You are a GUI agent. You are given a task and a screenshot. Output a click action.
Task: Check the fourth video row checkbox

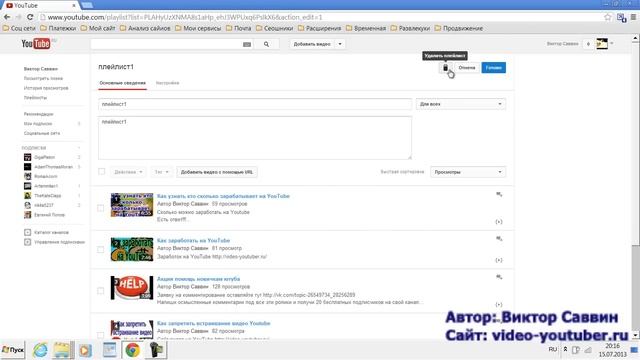tap(100, 335)
